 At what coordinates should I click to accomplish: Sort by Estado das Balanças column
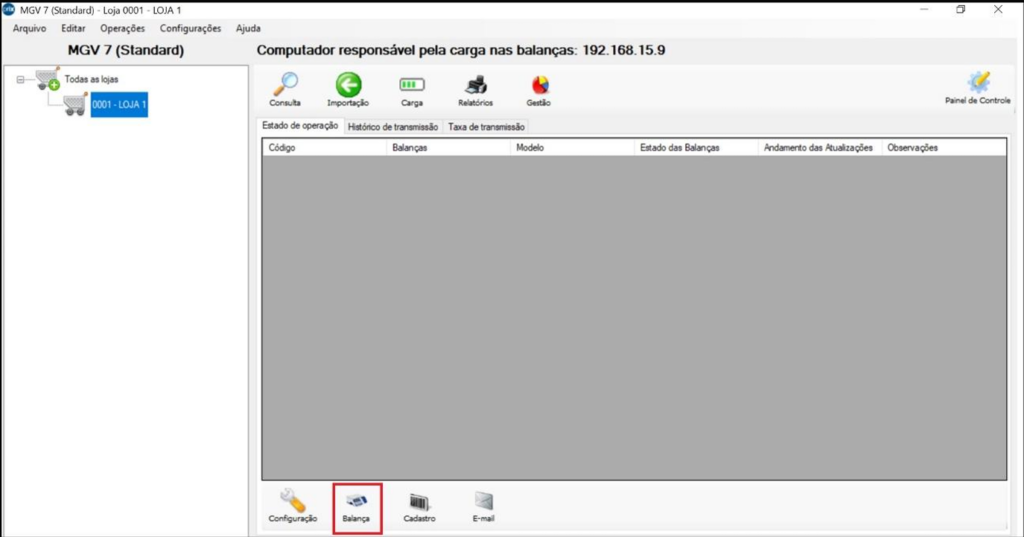pyautogui.click(x=696, y=148)
